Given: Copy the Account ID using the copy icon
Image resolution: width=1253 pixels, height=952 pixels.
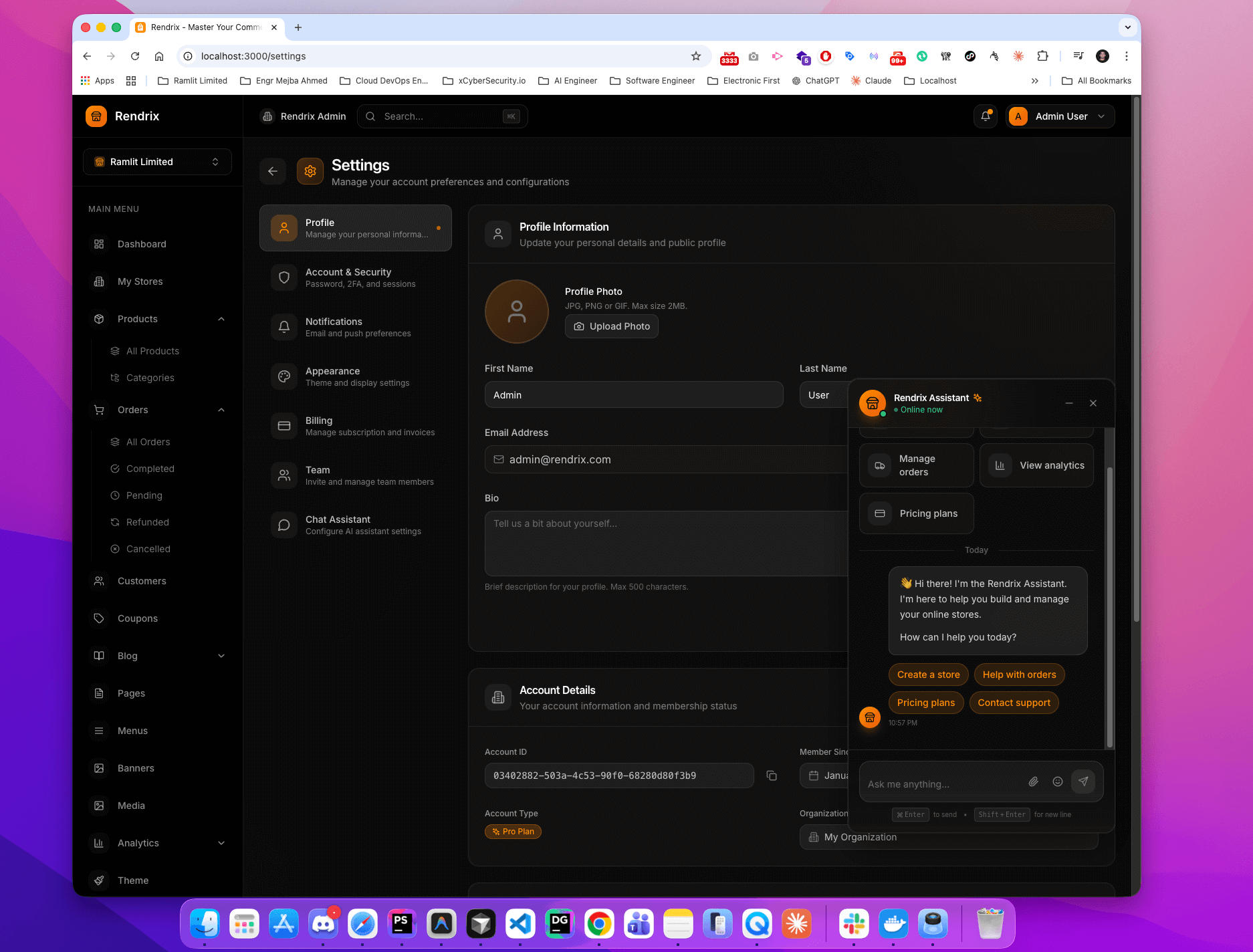Looking at the screenshot, I should (x=772, y=775).
